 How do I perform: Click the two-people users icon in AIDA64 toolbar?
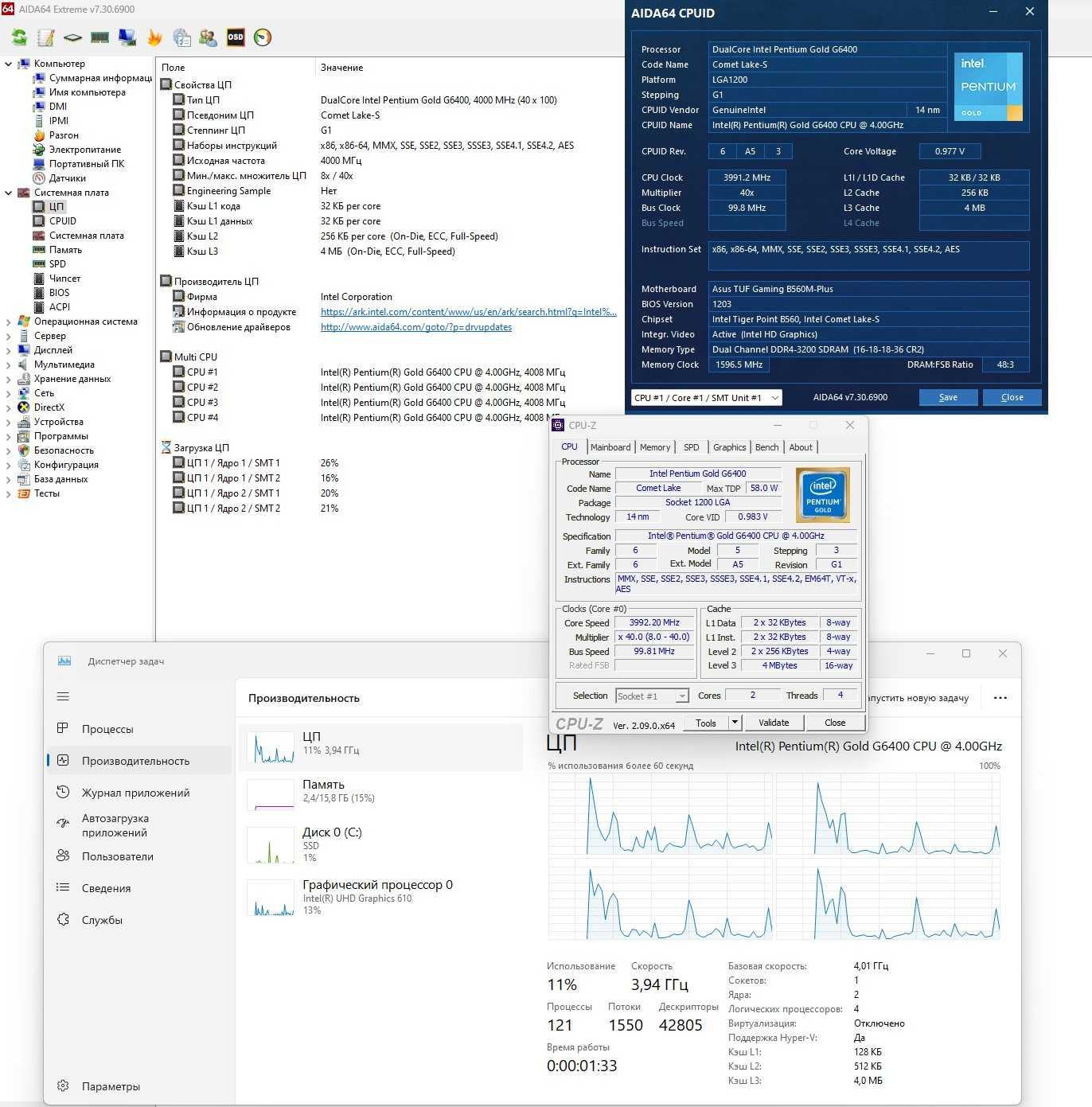pos(209,37)
